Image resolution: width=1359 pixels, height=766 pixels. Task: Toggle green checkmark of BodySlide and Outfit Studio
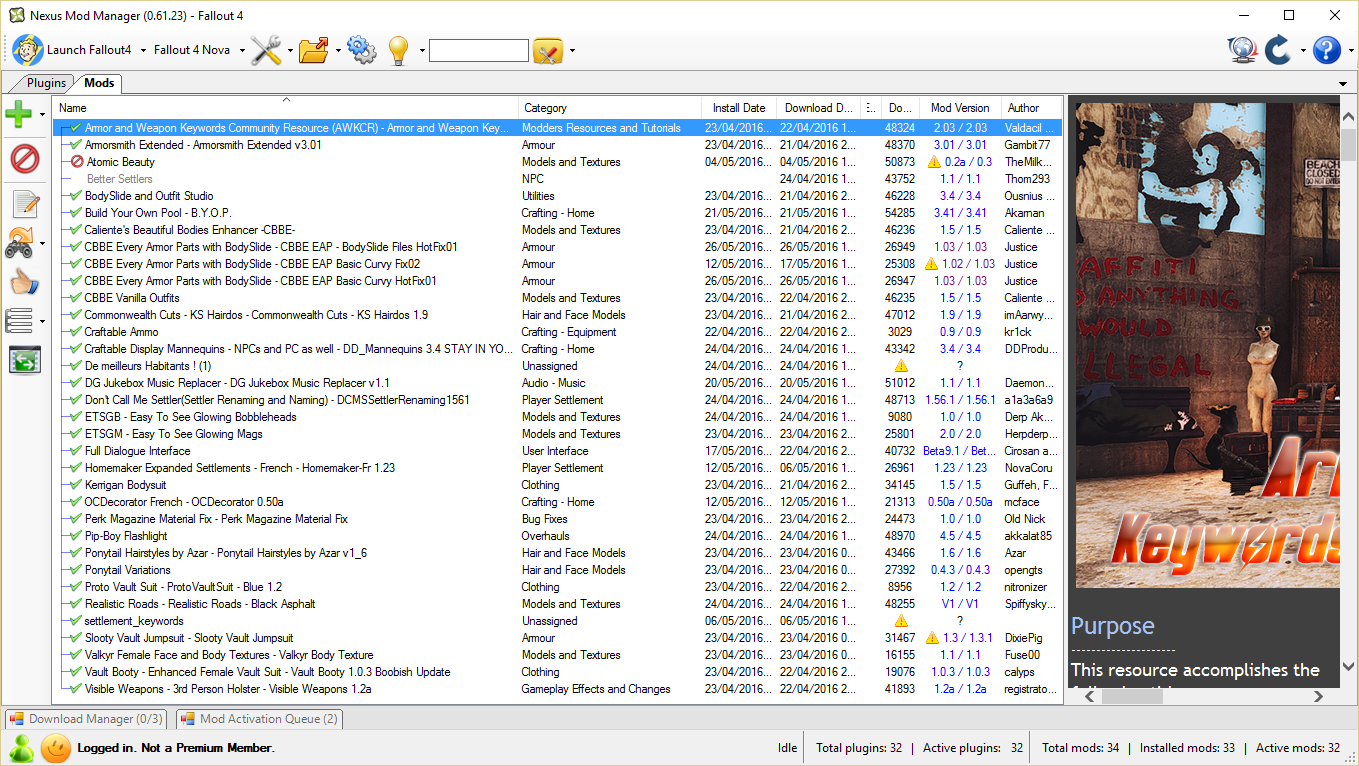tap(76, 196)
